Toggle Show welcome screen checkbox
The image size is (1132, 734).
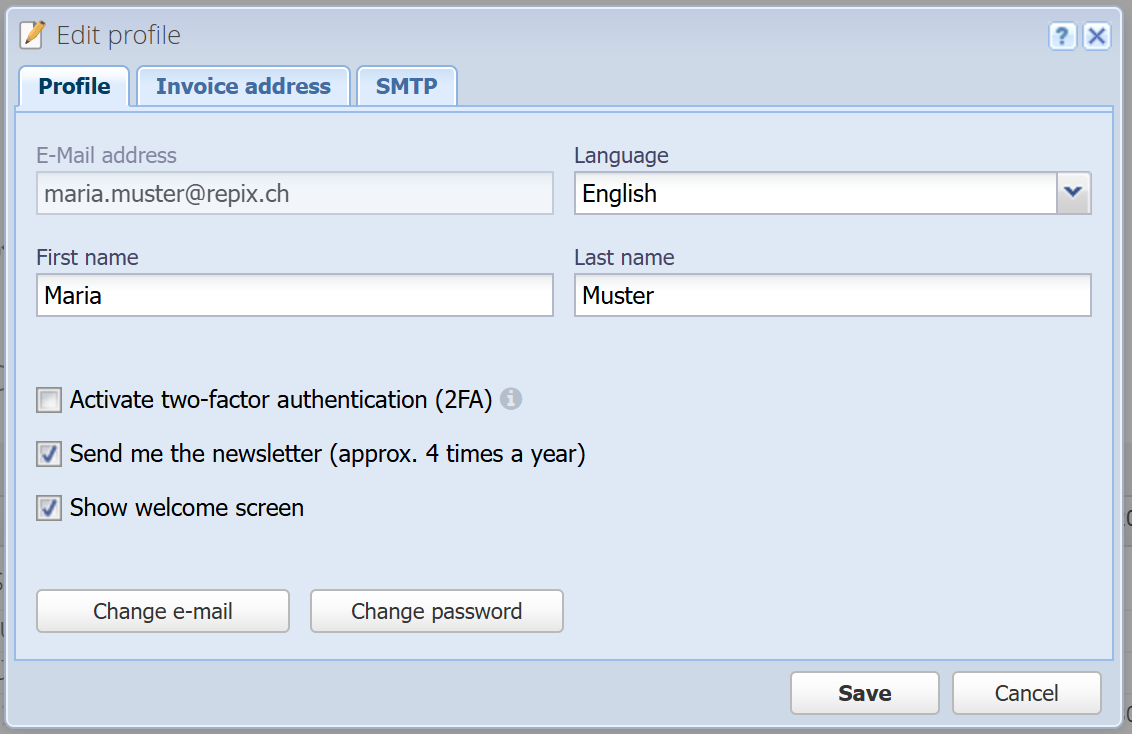pyautogui.click(x=49, y=508)
